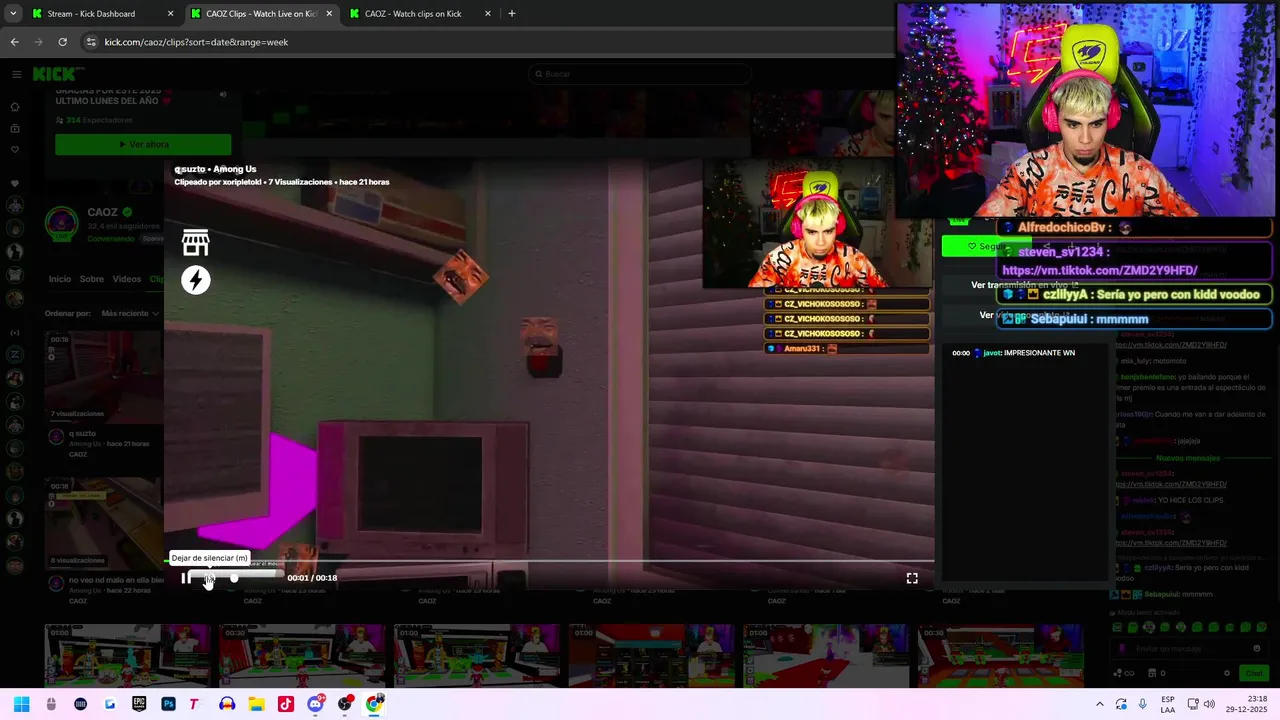Open the tiktok link in chat message
This screenshot has width=1280, height=720.
[1100, 270]
